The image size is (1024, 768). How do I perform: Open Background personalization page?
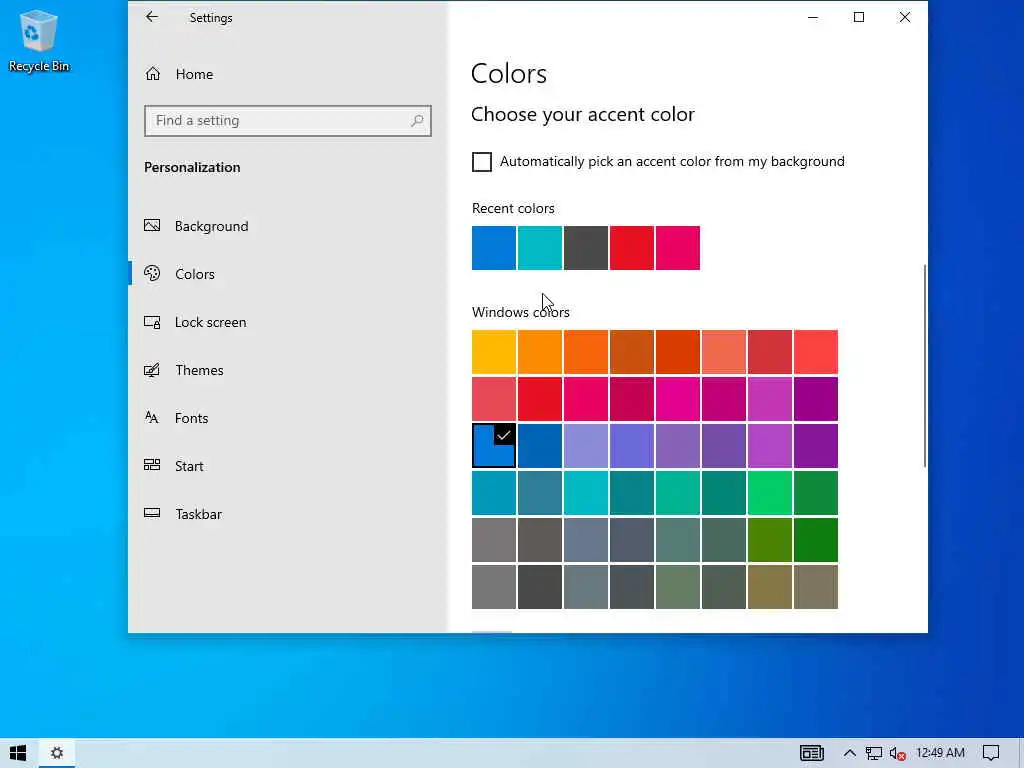pos(287,226)
